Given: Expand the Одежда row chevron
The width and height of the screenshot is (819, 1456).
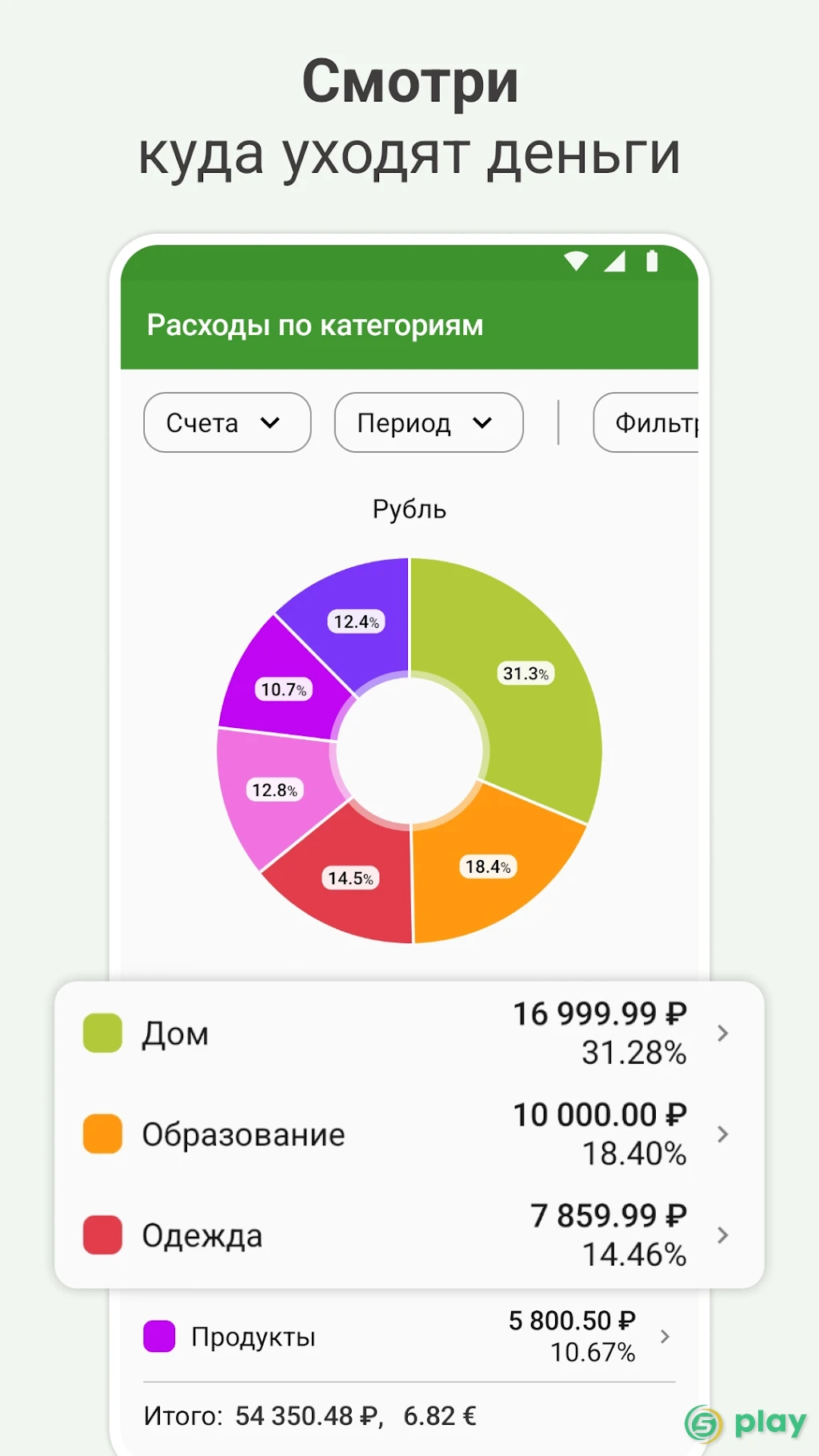Looking at the screenshot, I should point(722,1234).
